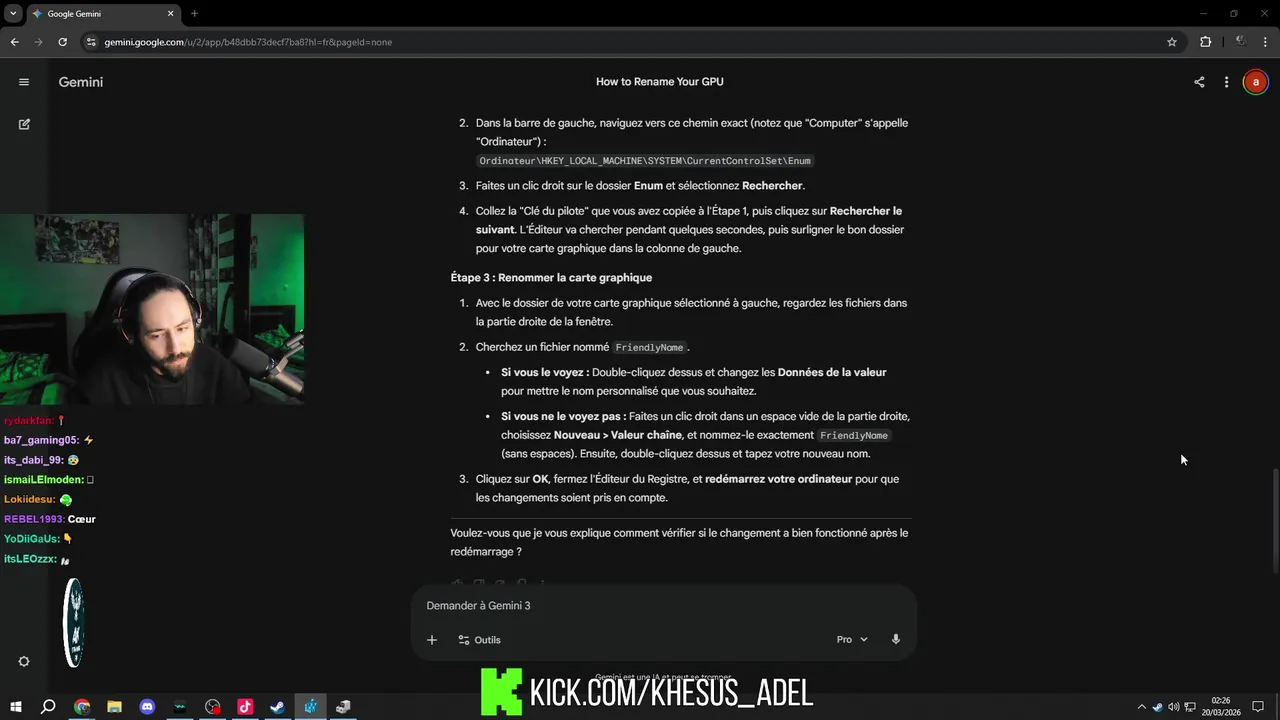Add a file with the plus icon
1280x720 pixels.
point(432,640)
